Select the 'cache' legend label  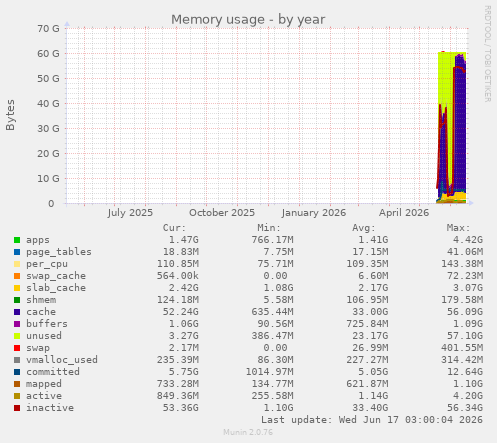tap(41, 312)
